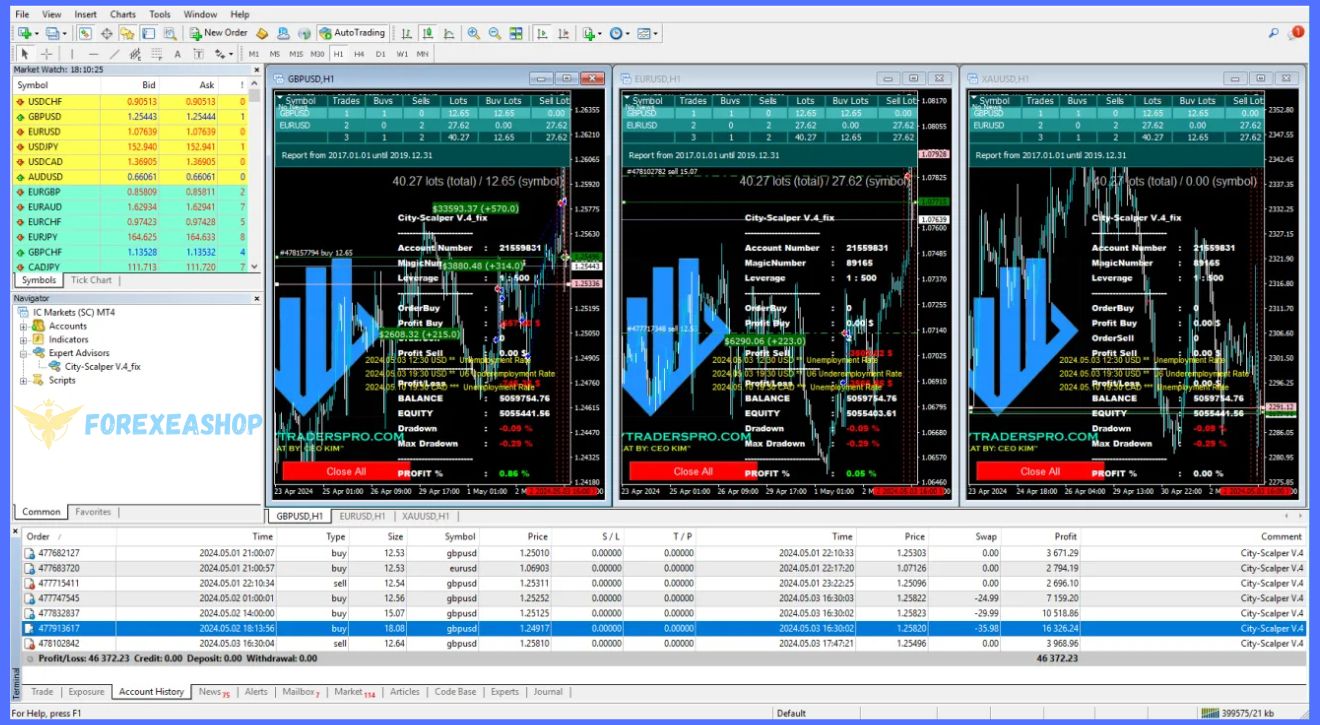1320x725 pixels.
Task: Open the Arrows objects dropdown
Action: (x=231, y=55)
